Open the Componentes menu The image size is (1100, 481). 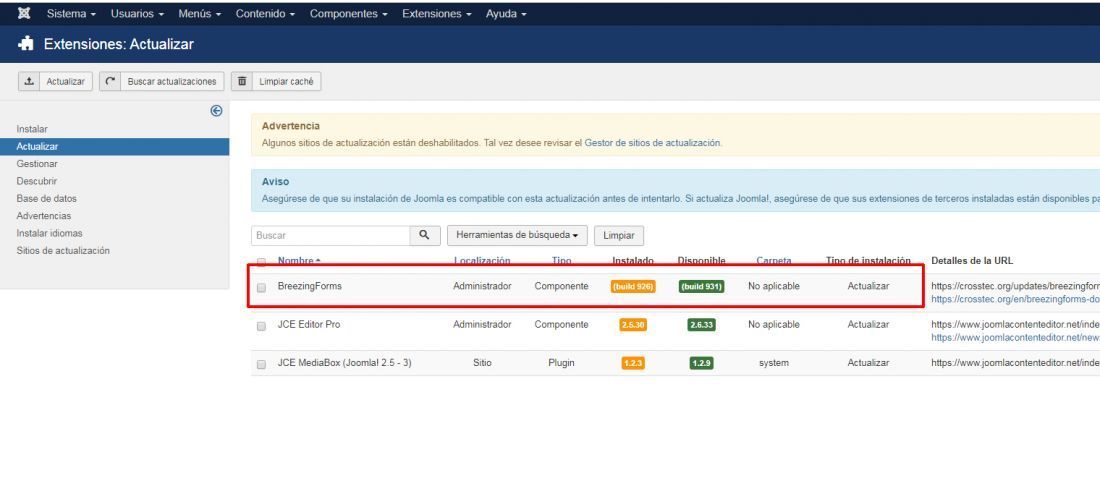click(349, 13)
